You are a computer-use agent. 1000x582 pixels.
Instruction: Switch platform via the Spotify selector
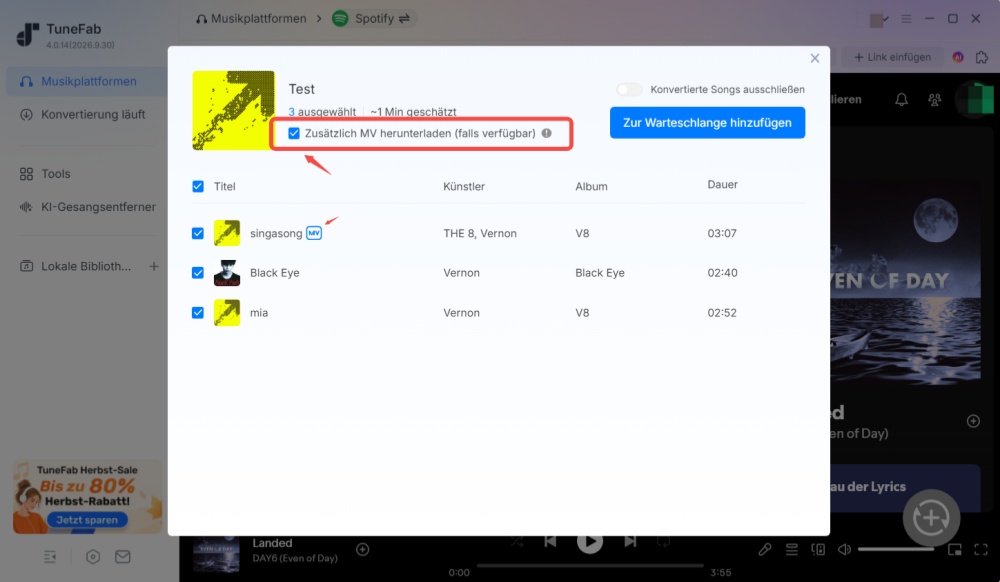pos(374,18)
